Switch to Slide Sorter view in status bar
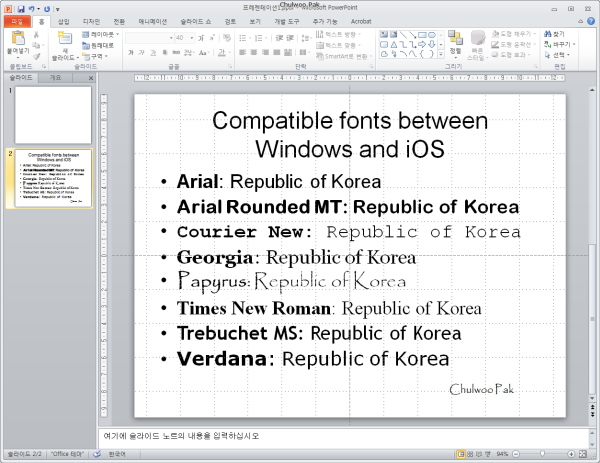This screenshot has height=463, width=600. [470, 454]
